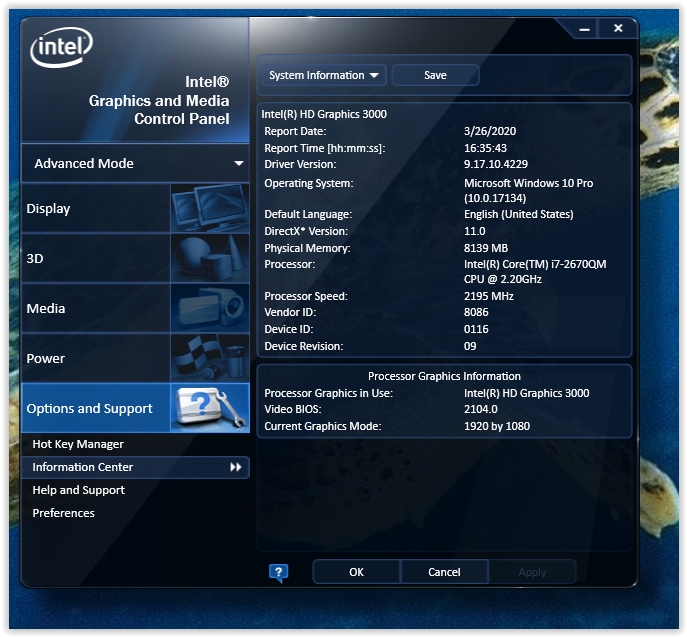Open Preferences

click(64, 513)
